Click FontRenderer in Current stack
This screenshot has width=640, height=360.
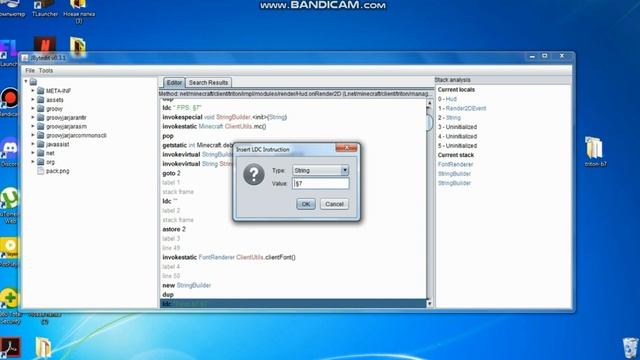tap(456, 164)
